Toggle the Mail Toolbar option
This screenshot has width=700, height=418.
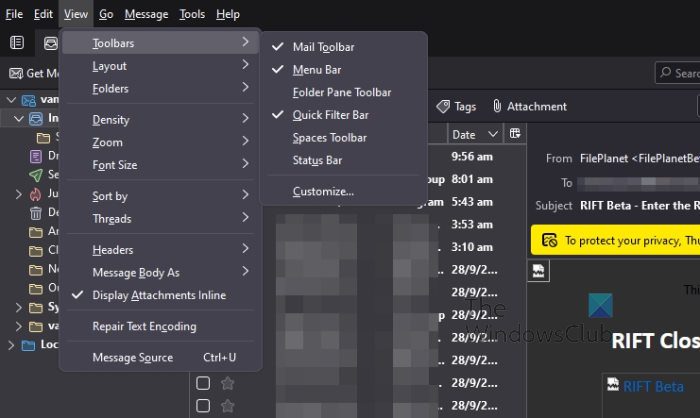click(x=344, y=47)
